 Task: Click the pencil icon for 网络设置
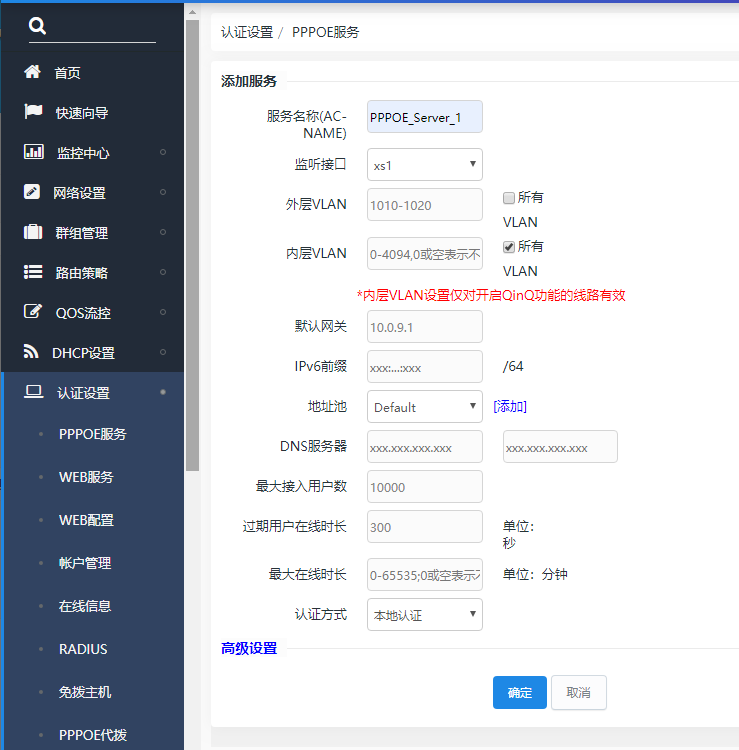click(x=32, y=192)
